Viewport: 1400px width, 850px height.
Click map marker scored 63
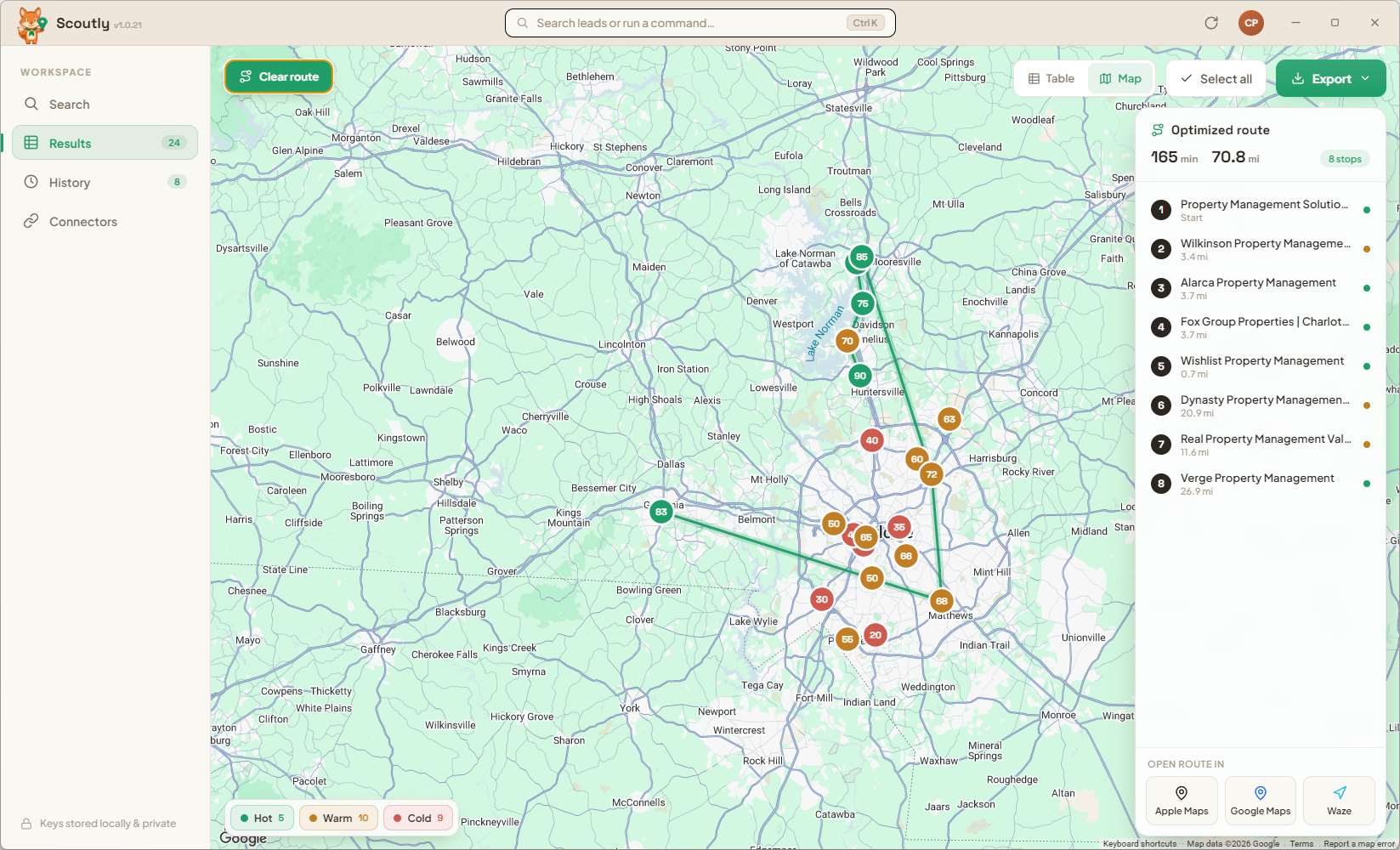(x=949, y=419)
